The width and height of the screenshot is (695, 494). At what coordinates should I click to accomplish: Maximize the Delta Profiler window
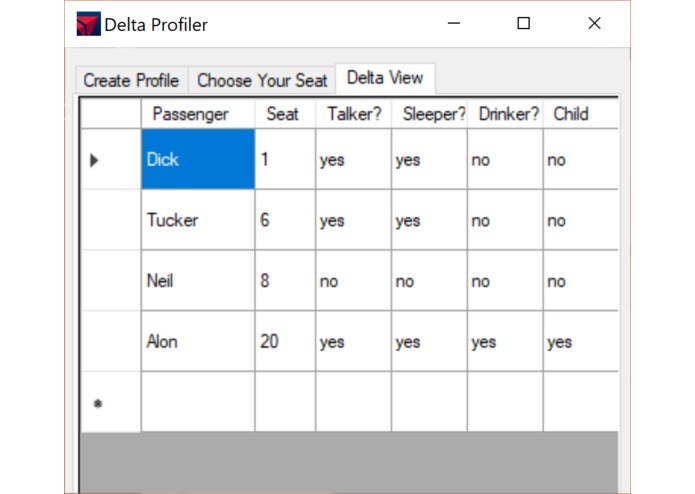tap(523, 23)
